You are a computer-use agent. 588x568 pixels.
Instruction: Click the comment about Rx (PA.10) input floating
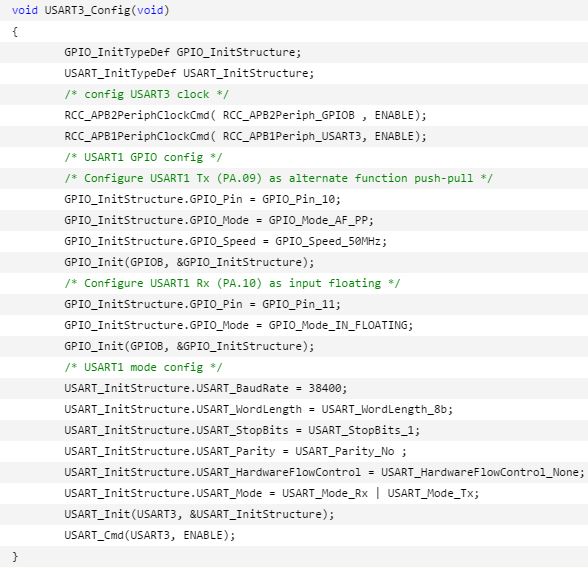tap(232, 283)
